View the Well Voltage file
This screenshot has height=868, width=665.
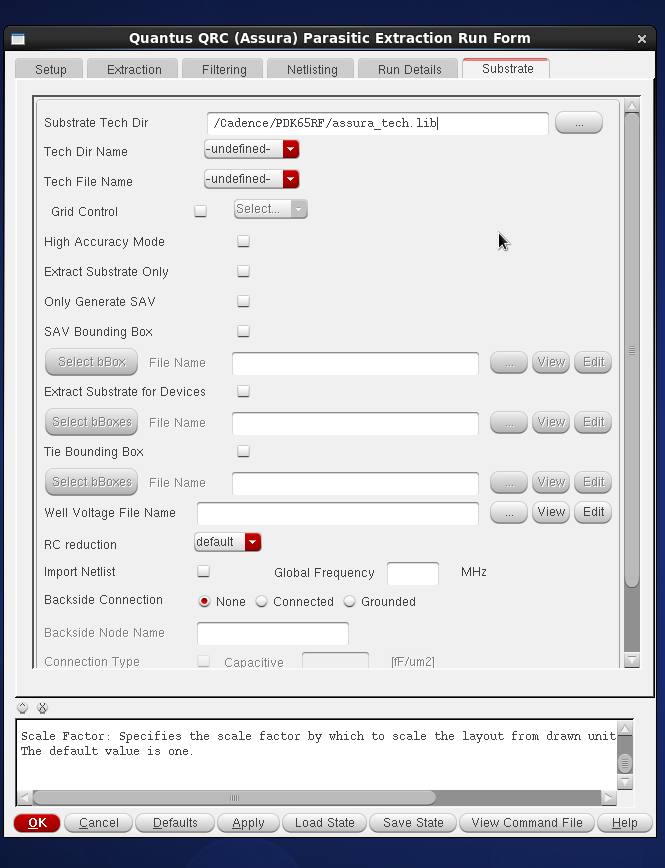[x=551, y=512]
